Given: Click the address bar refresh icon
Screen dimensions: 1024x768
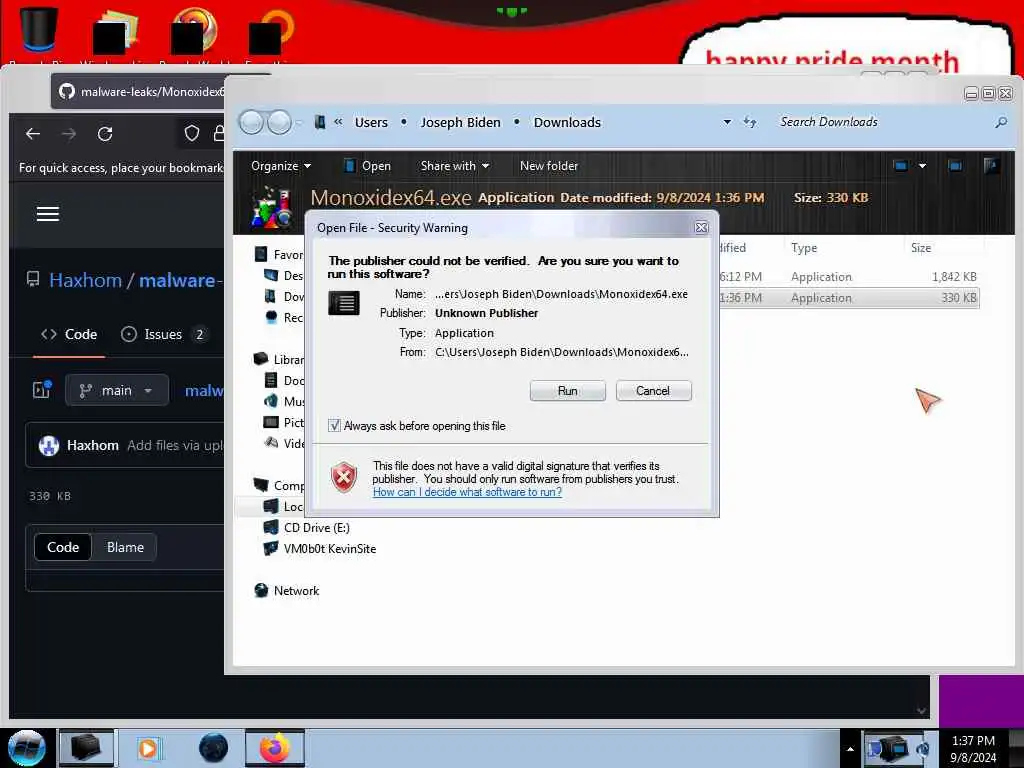Looking at the screenshot, I should coord(750,122).
